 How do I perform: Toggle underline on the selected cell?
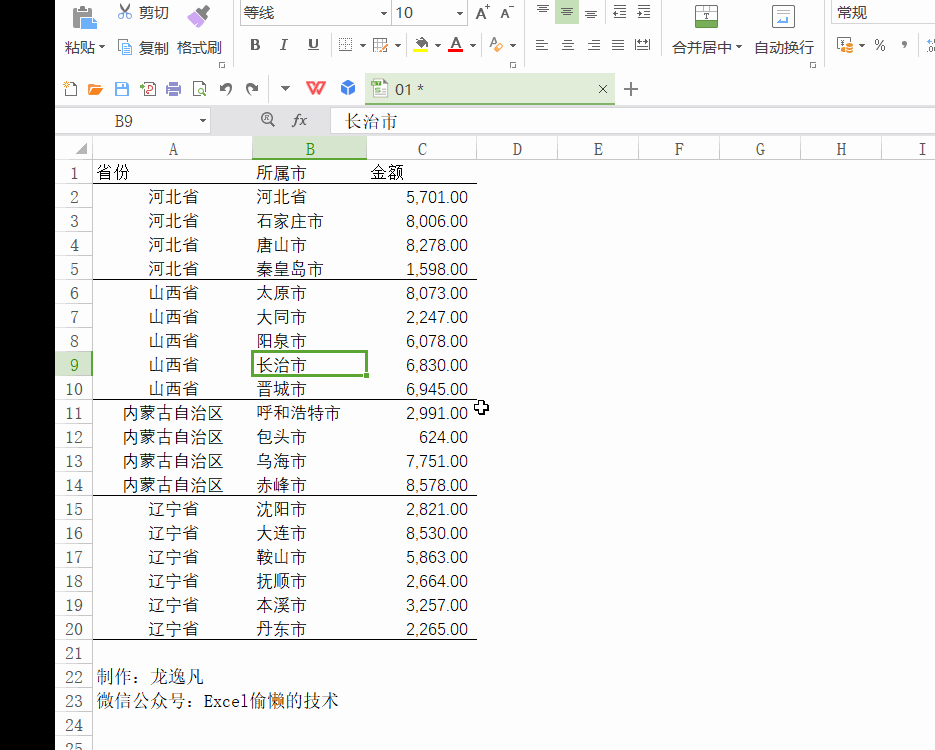(312, 45)
